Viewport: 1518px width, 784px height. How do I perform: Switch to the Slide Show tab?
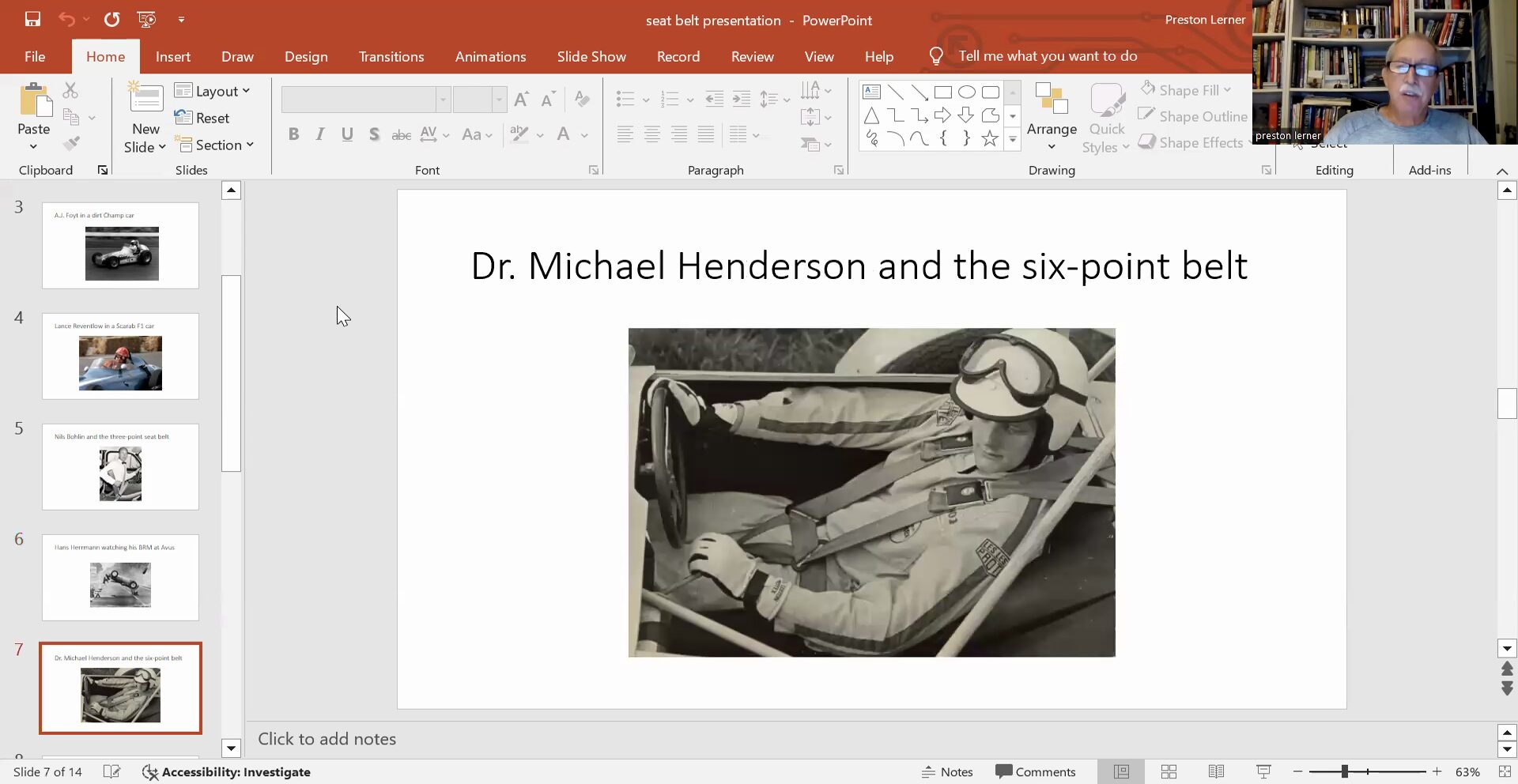click(591, 57)
